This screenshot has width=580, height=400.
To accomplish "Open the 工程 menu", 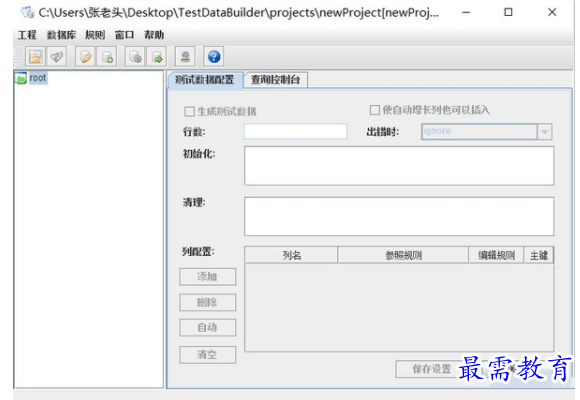I will [x=27, y=35].
